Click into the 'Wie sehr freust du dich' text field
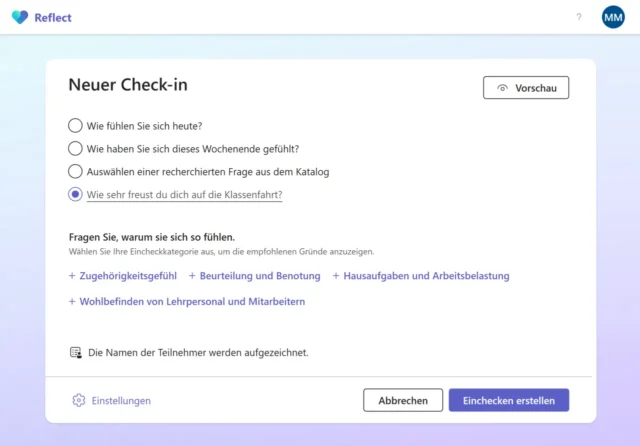Image resolution: width=640 pixels, height=446 pixels. tap(184, 195)
